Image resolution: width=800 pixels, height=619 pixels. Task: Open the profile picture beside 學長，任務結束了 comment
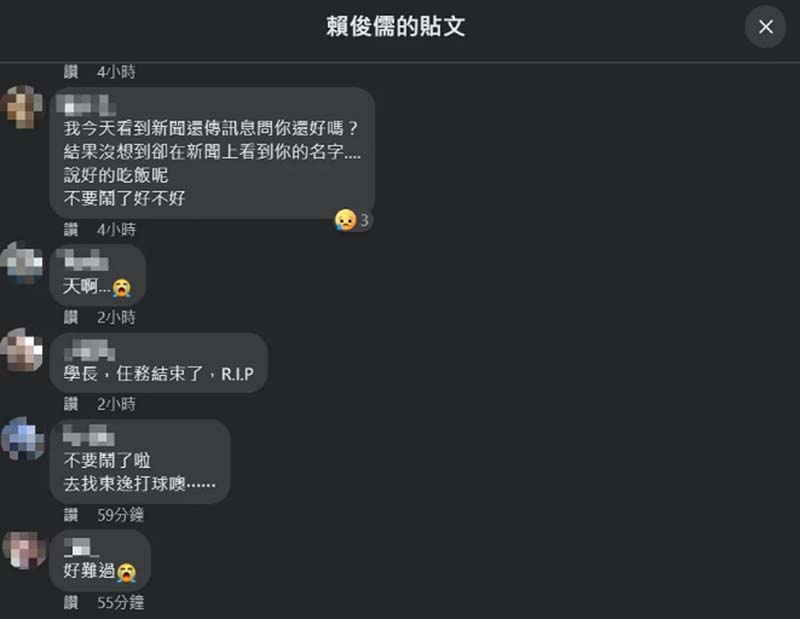pos(21,350)
